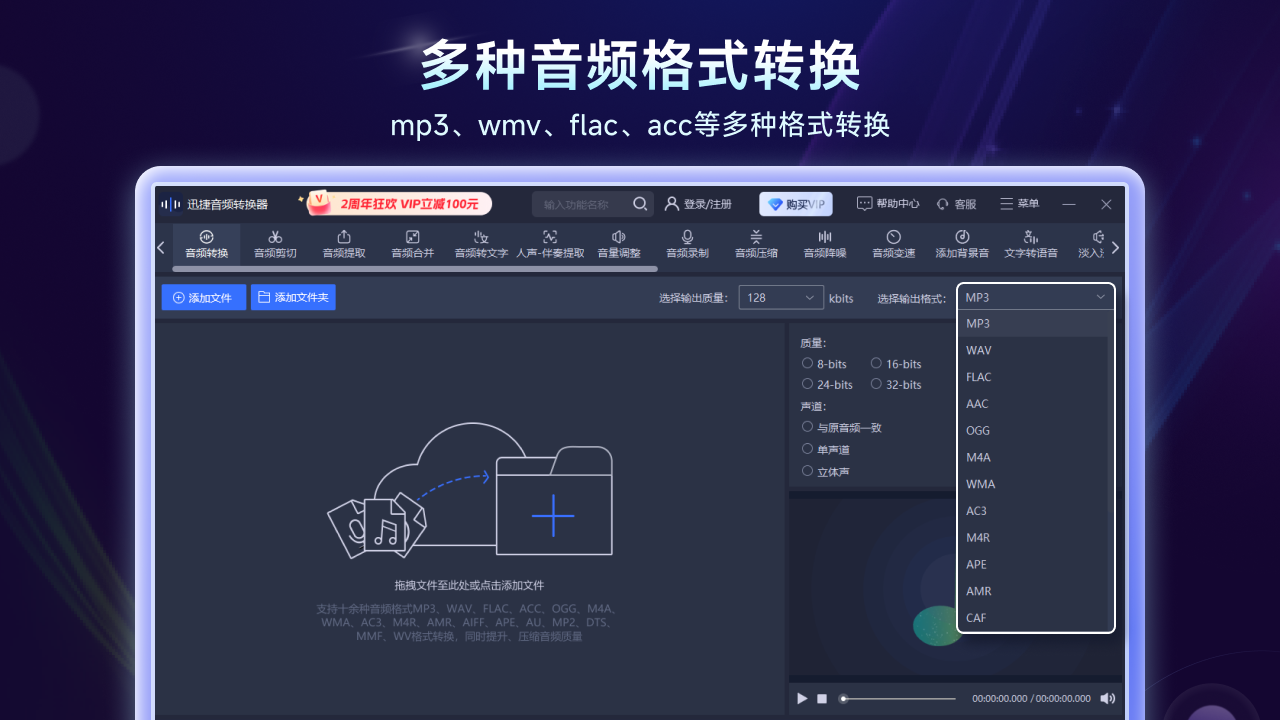Screen dimensions: 1280x720
Task: Open the 音频合并 audio merge tool
Action: (x=412, y=244)
